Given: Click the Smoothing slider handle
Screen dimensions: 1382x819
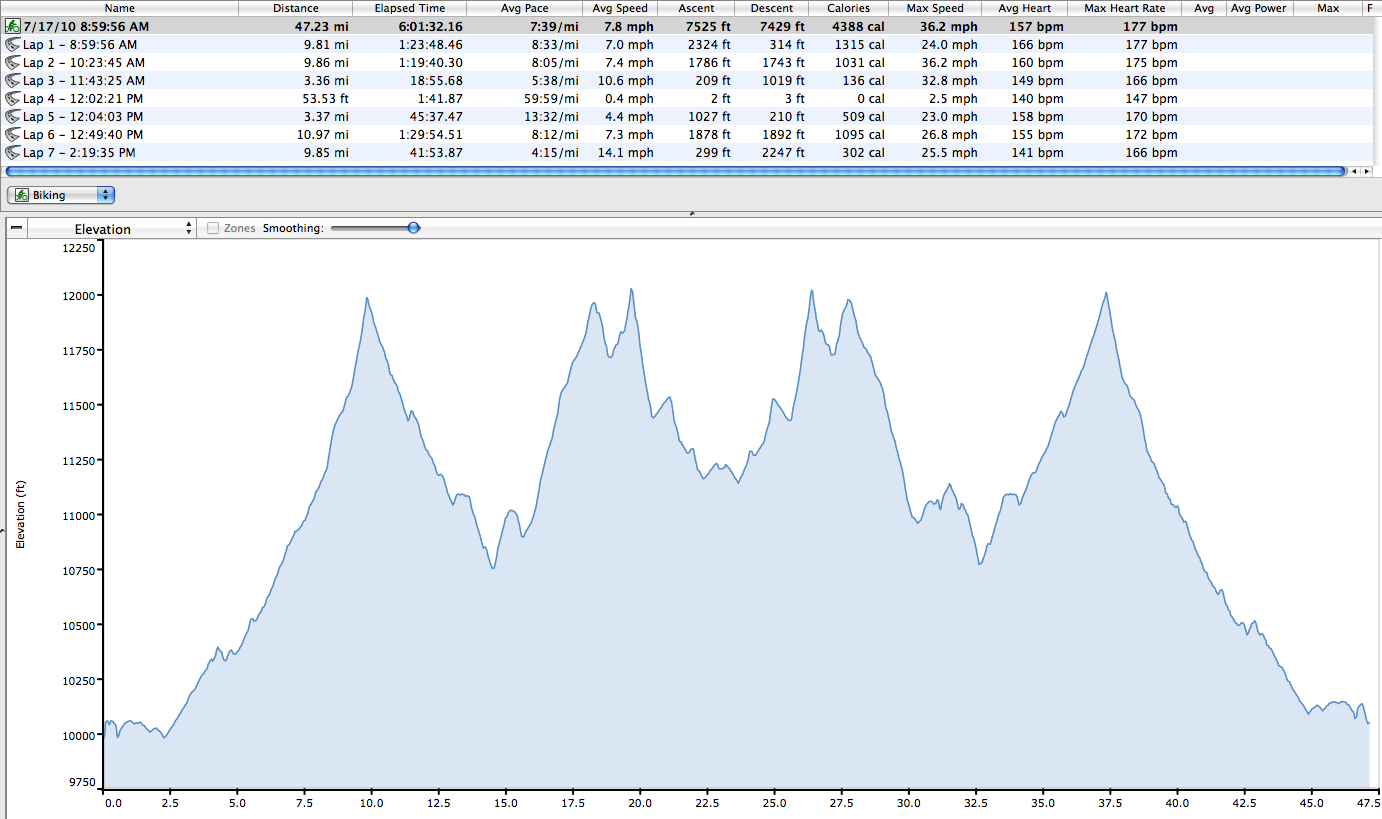Looking at the screenshot, I should pyautogui.click(x=413, y=228).
